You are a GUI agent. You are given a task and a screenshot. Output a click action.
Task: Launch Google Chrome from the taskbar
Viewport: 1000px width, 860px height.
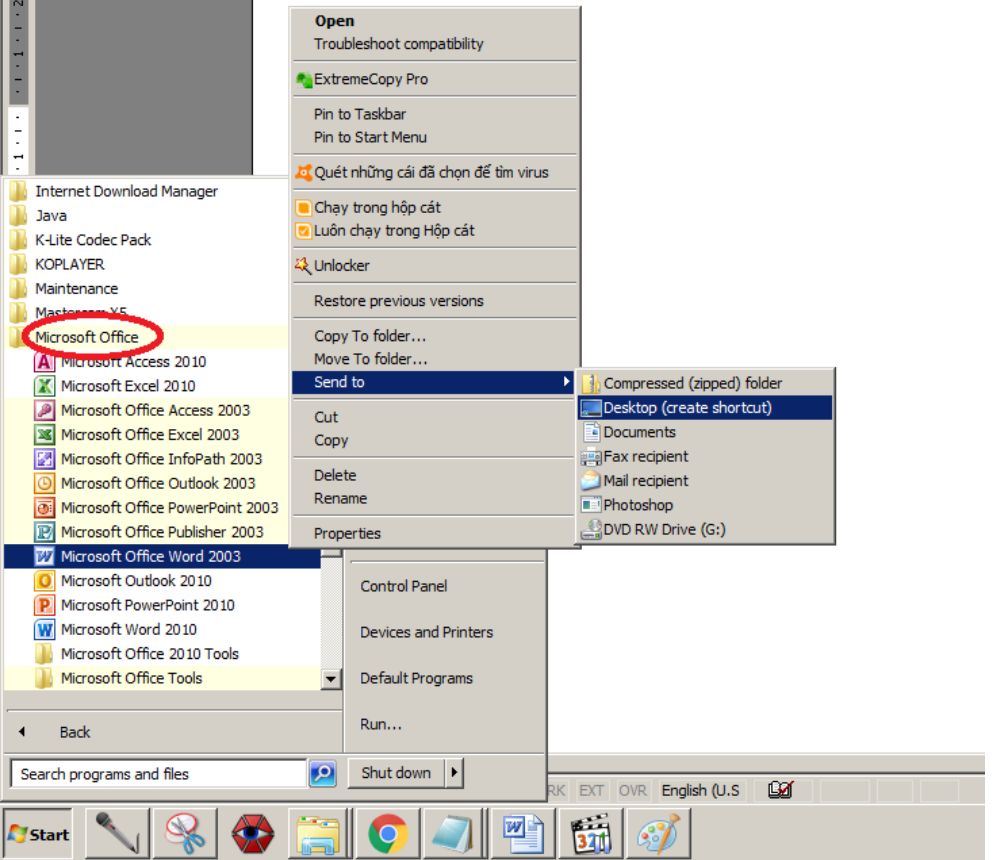(x=388, y=833)
